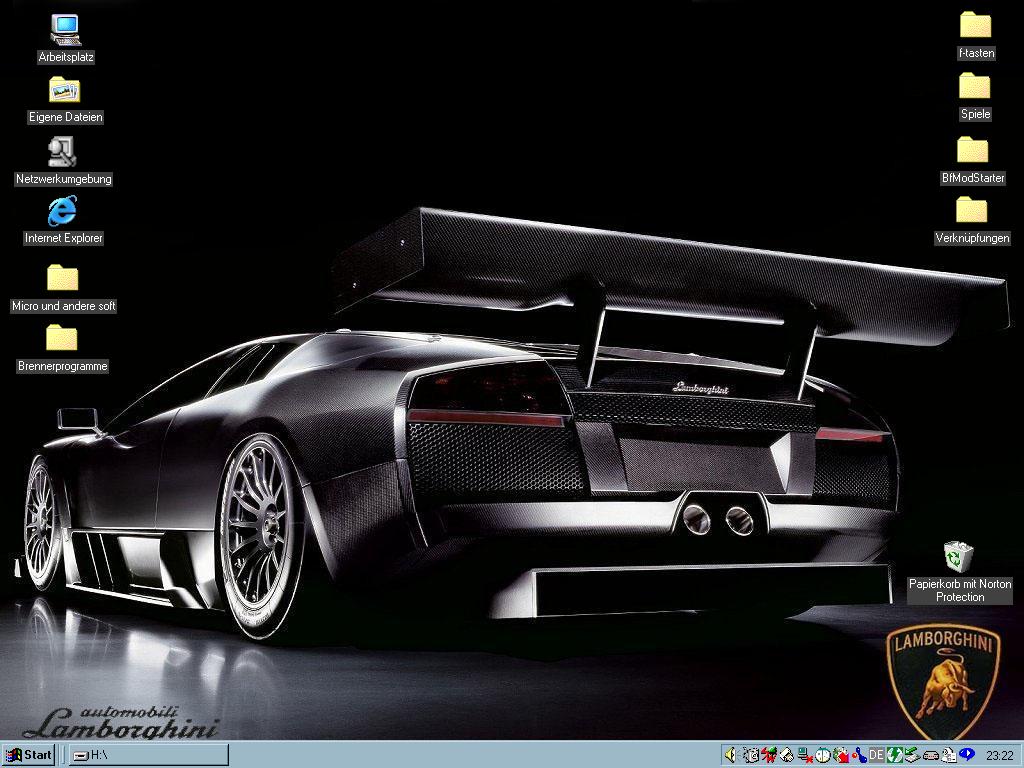Select the BfModStarter folder icon

[x=973, y=150]
